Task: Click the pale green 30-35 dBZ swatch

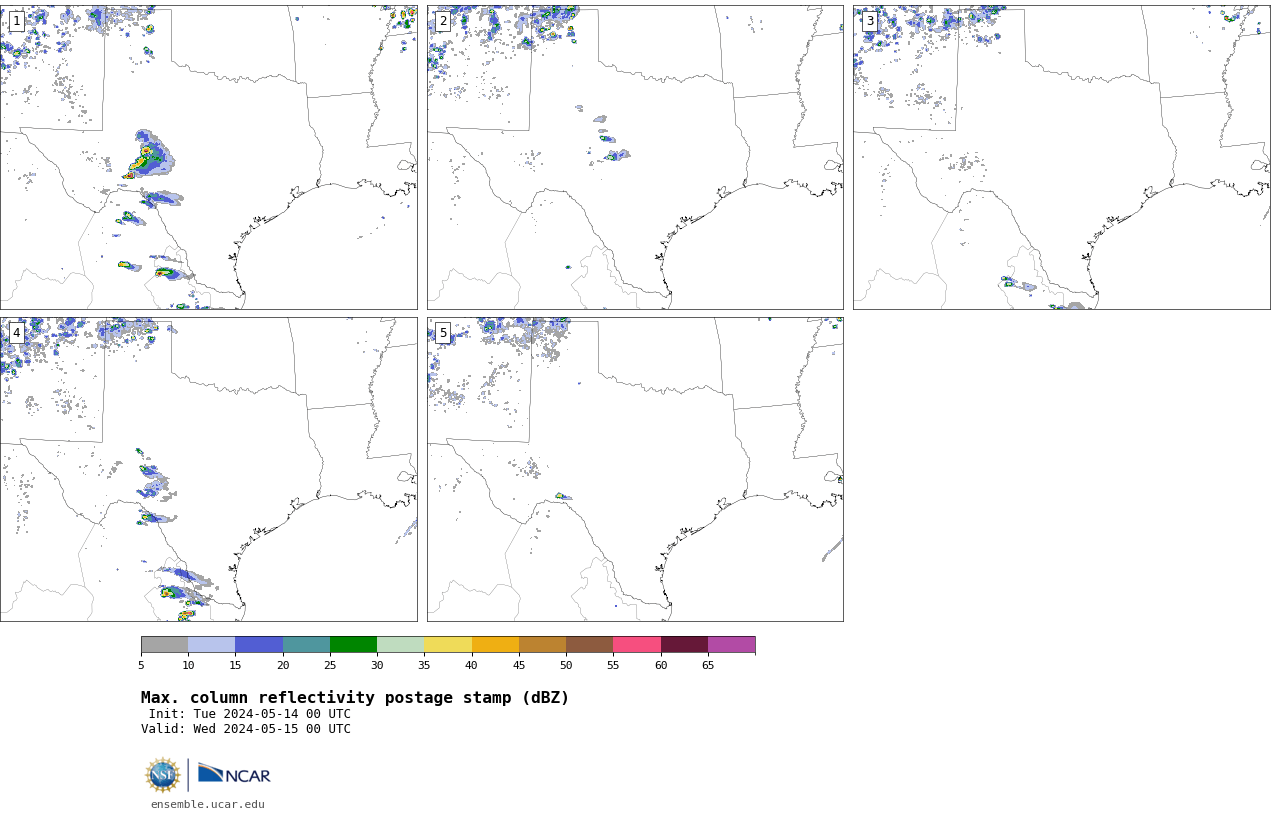Action: [401, 644]
